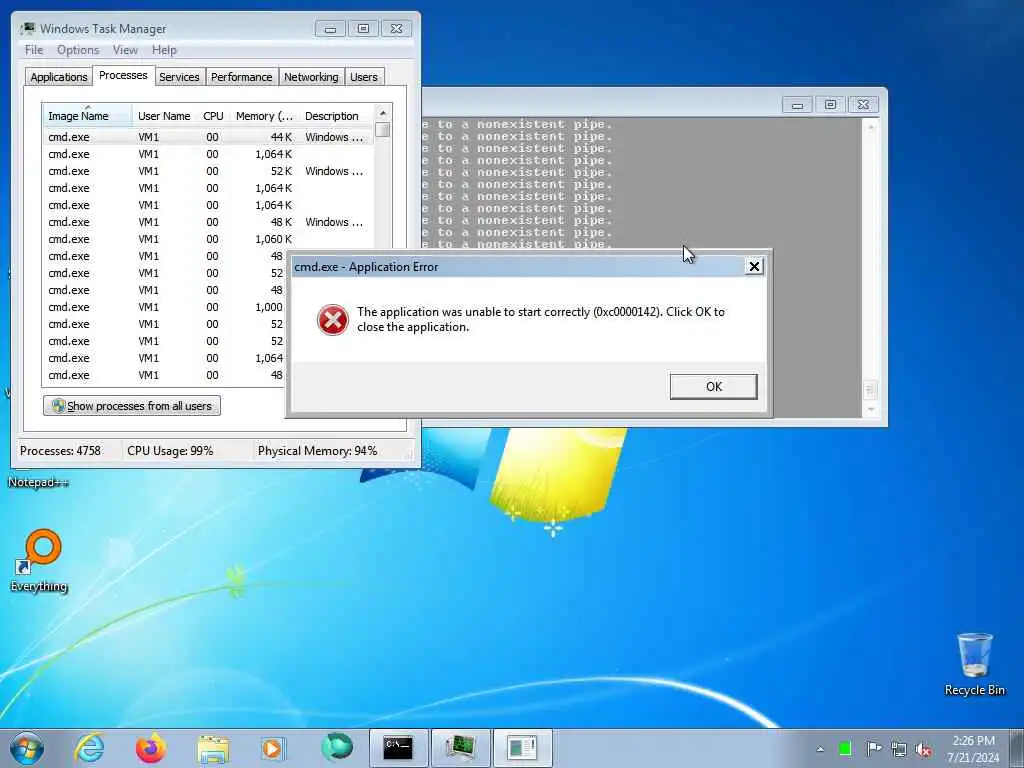
Task: Click 'Processes: 4758' in status bar
Action: coord(60,451)
